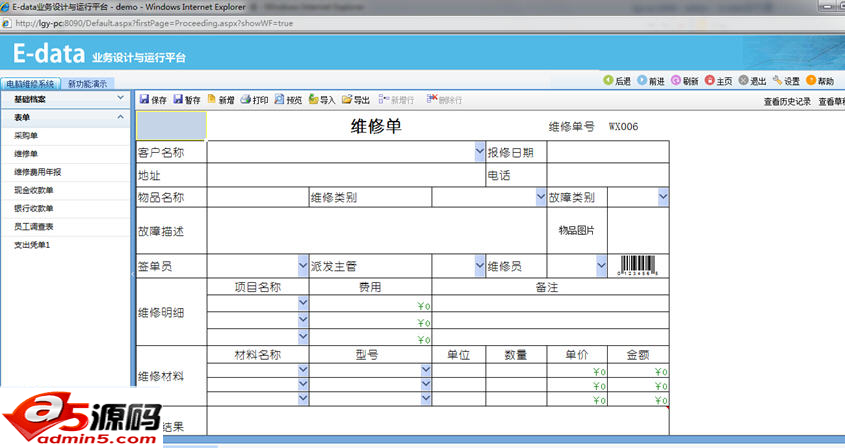The image size is (845, 448).
Task: Click the New (新增) document icon
Action: click(212, 100)
